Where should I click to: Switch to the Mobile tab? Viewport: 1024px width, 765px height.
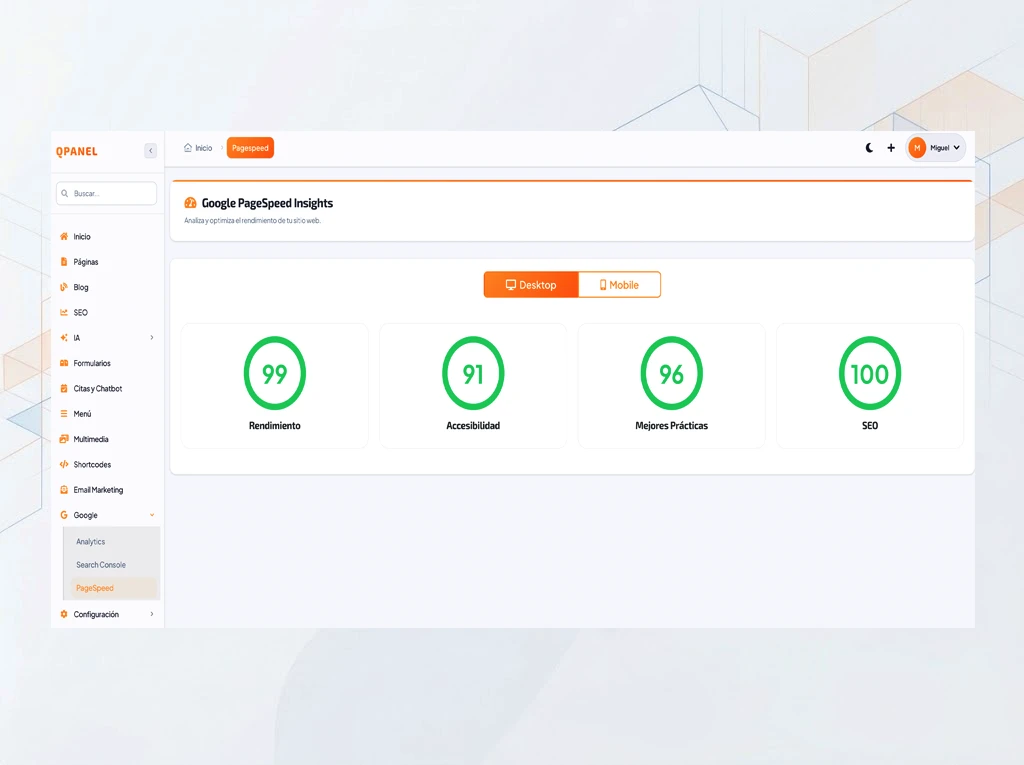pos(619,285)
